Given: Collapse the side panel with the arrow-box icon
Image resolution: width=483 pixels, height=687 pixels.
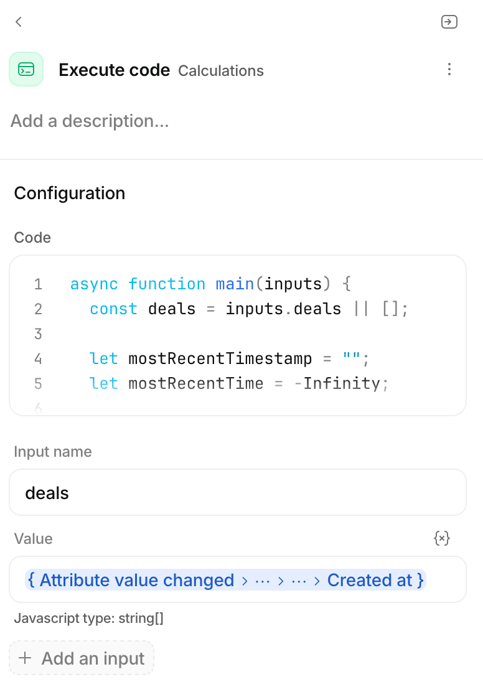Looking at the screenshot, I should 449,22.
